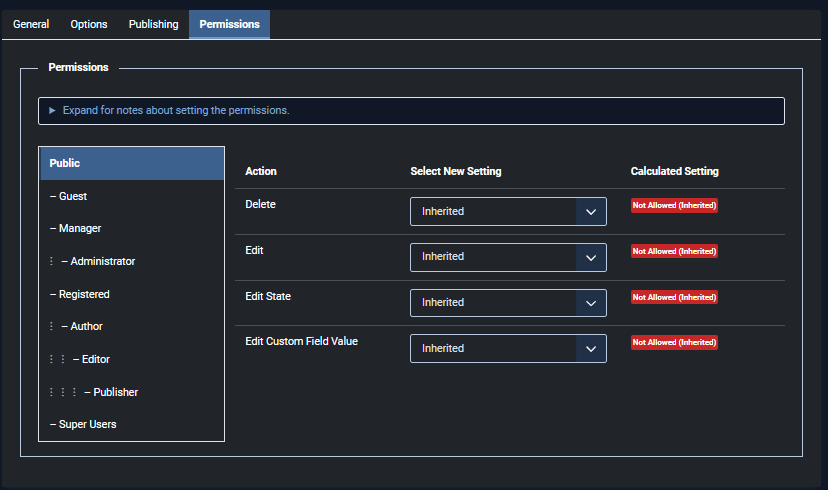Select the Permissions tab
828x490 pixels.
(x=229, y=24)
